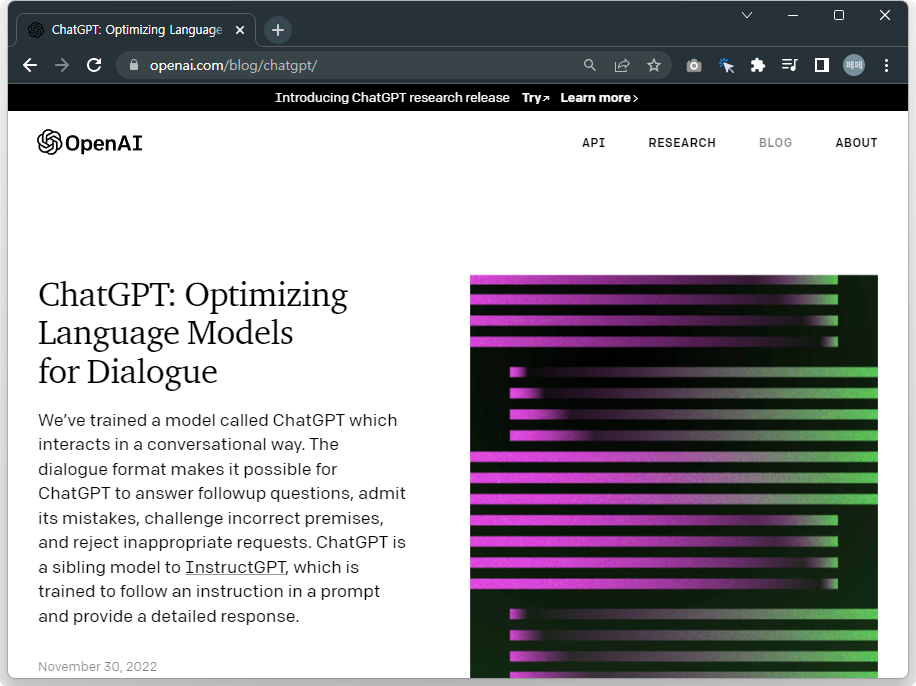Click the OpenAI logo
This screenshot has height=686, width=916.
(x=89, y=142)
